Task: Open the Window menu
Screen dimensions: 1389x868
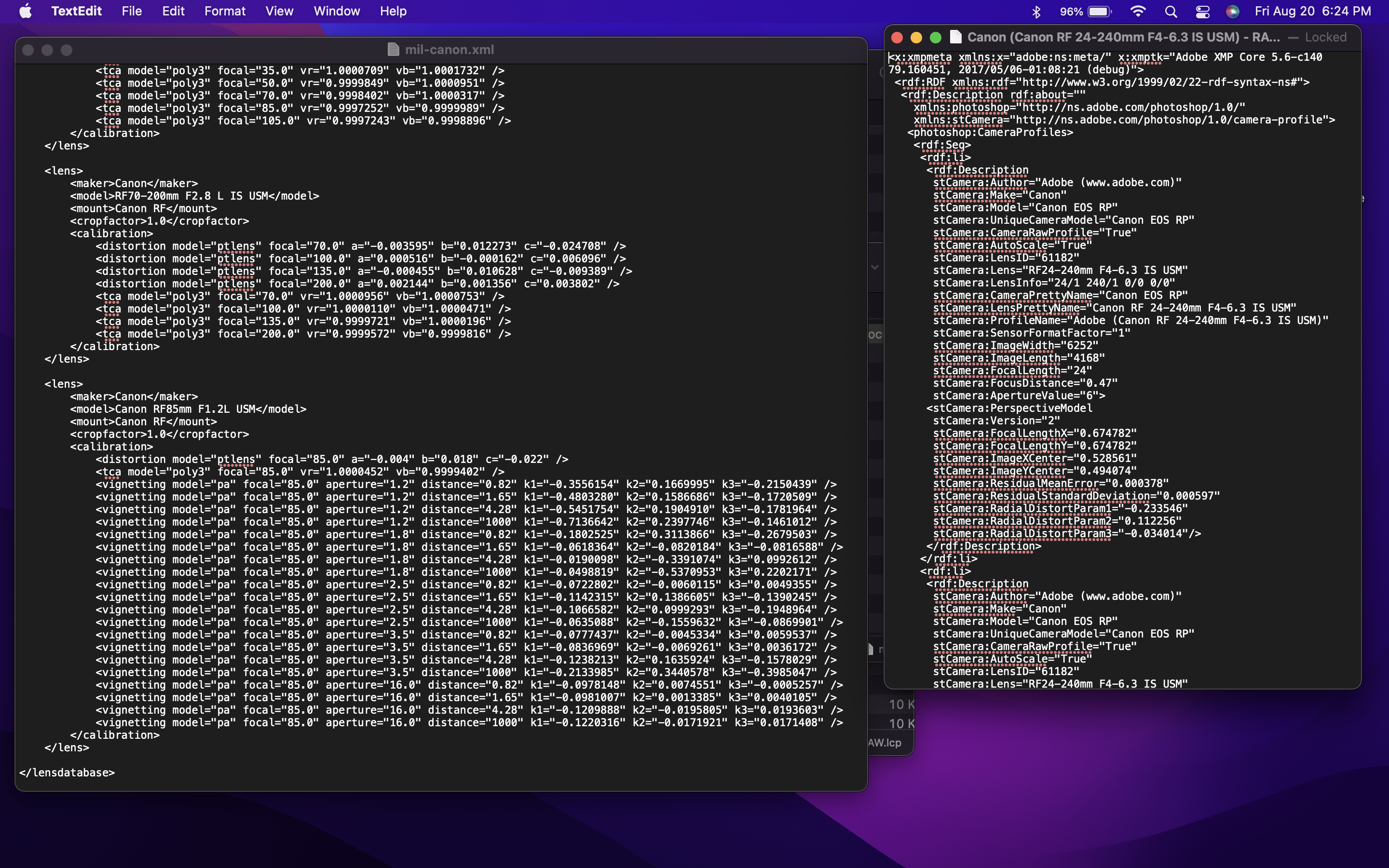Action: 336,11
